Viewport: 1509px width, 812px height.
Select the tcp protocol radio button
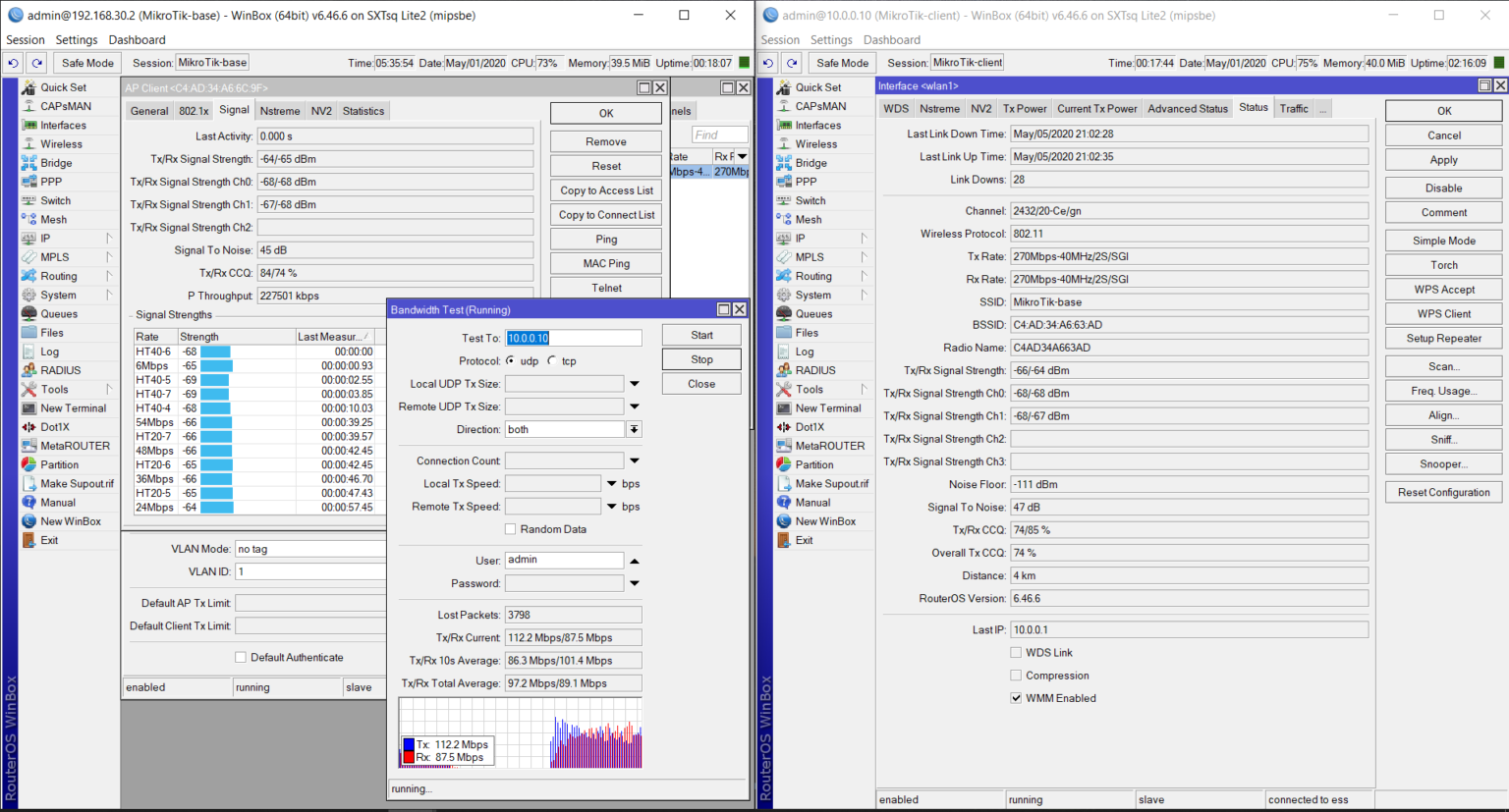coord(552,361)
